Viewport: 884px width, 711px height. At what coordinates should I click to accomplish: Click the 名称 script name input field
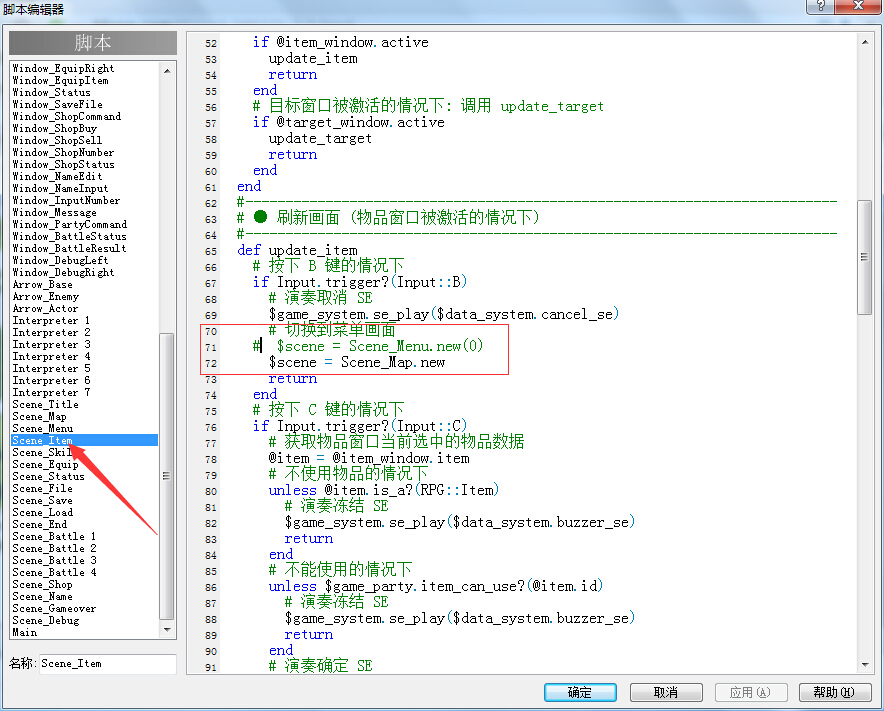tap(108, 664)
